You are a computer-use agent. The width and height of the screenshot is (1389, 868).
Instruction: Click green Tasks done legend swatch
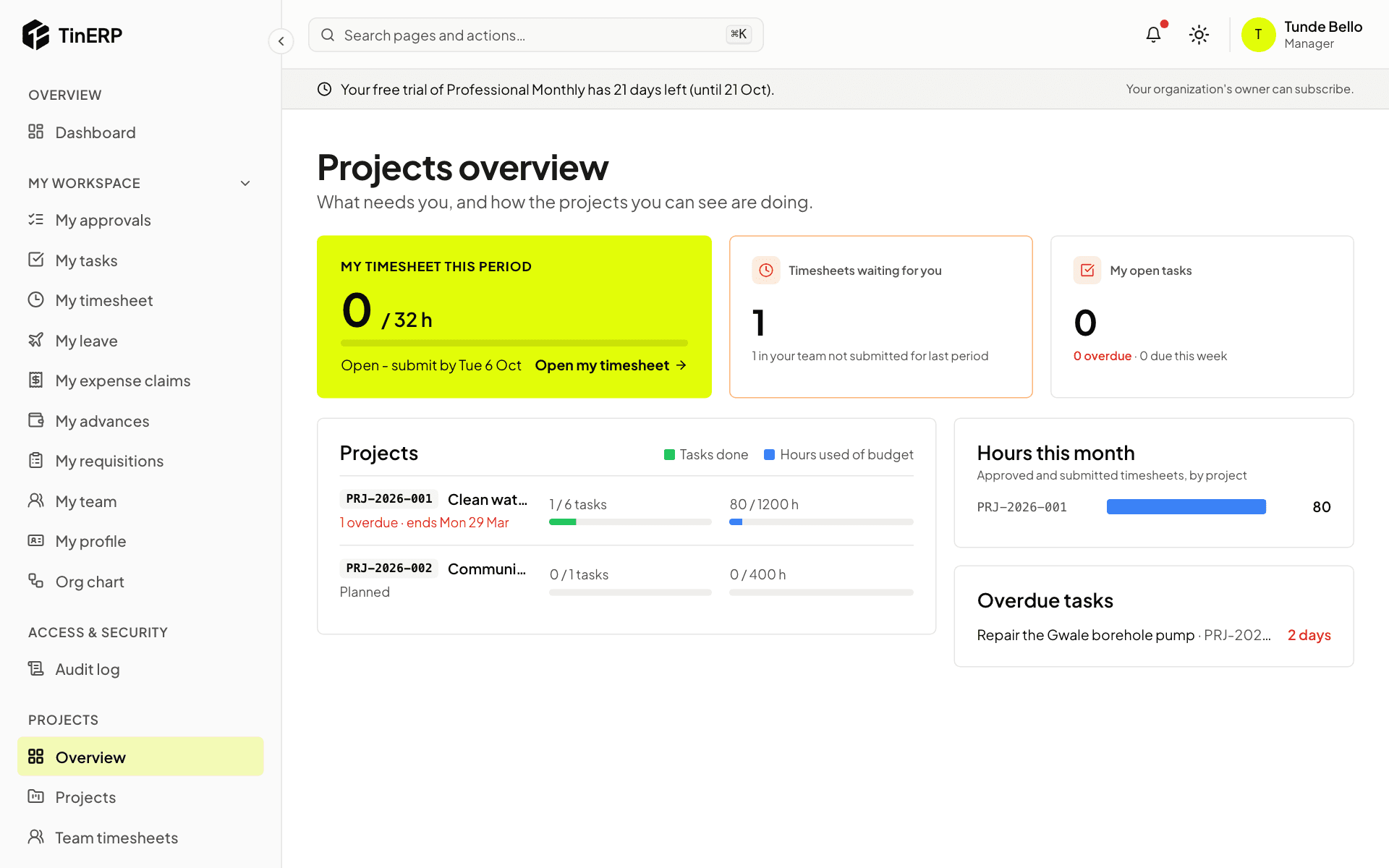pyautogui.click(x=669, y=455)
